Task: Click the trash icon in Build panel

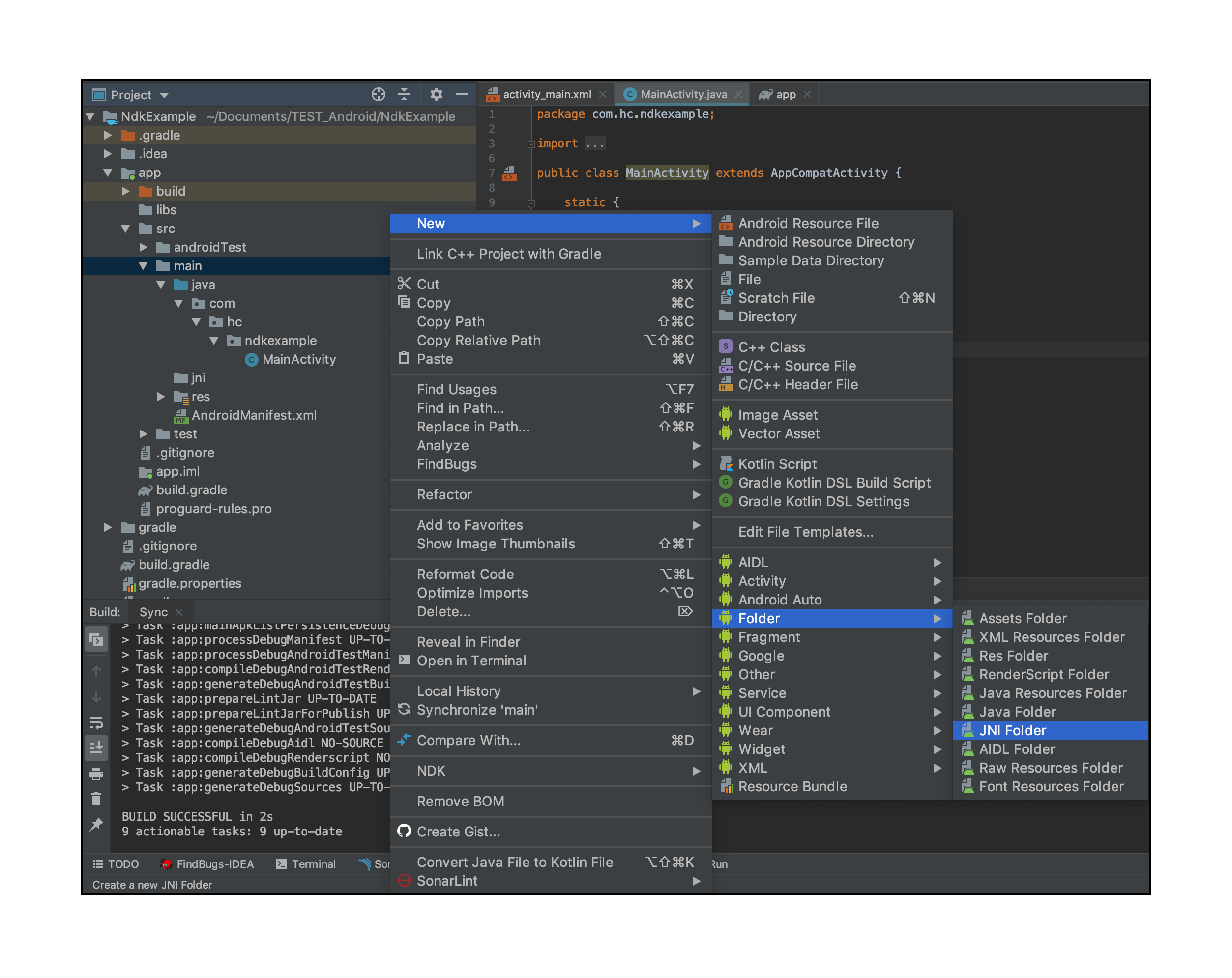Action: pyautogui.click(x=96, y=799)
